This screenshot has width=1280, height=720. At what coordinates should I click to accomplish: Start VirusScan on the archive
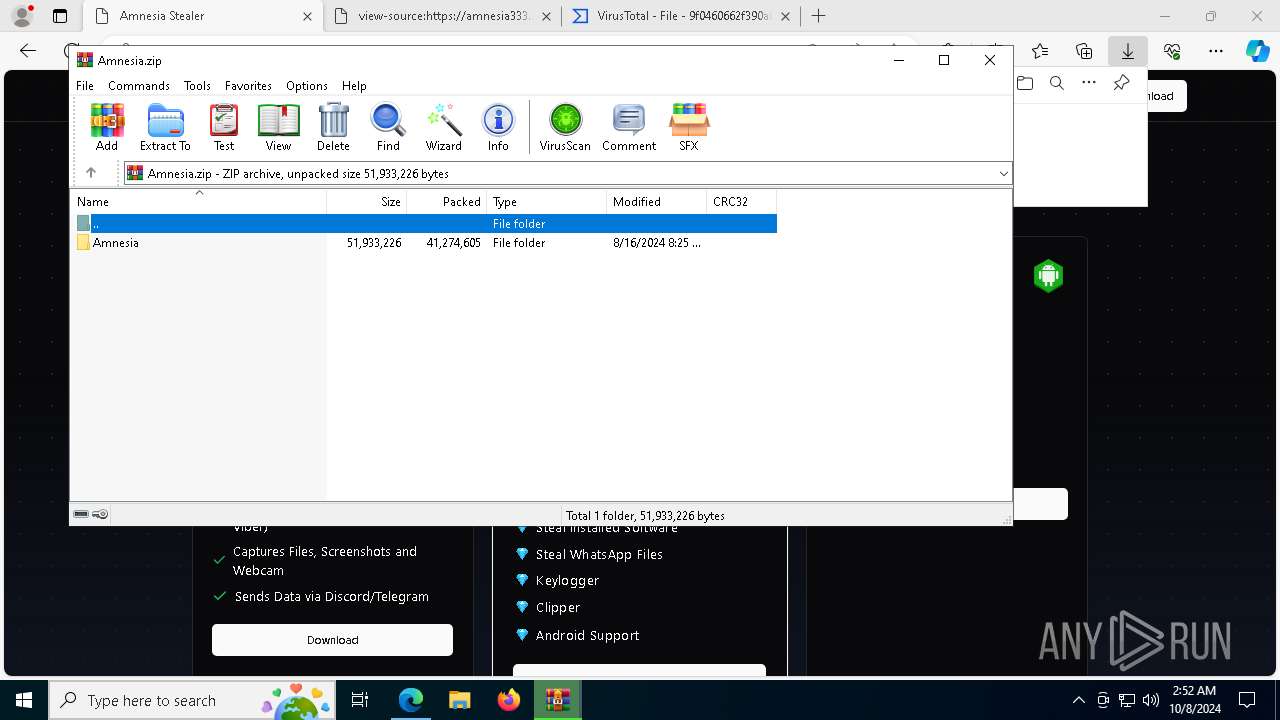point(565,127)
